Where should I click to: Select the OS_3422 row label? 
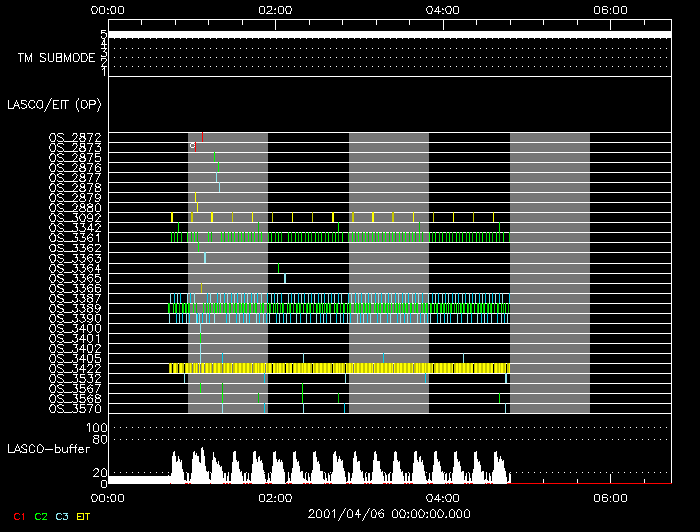(x=75, y=369)
